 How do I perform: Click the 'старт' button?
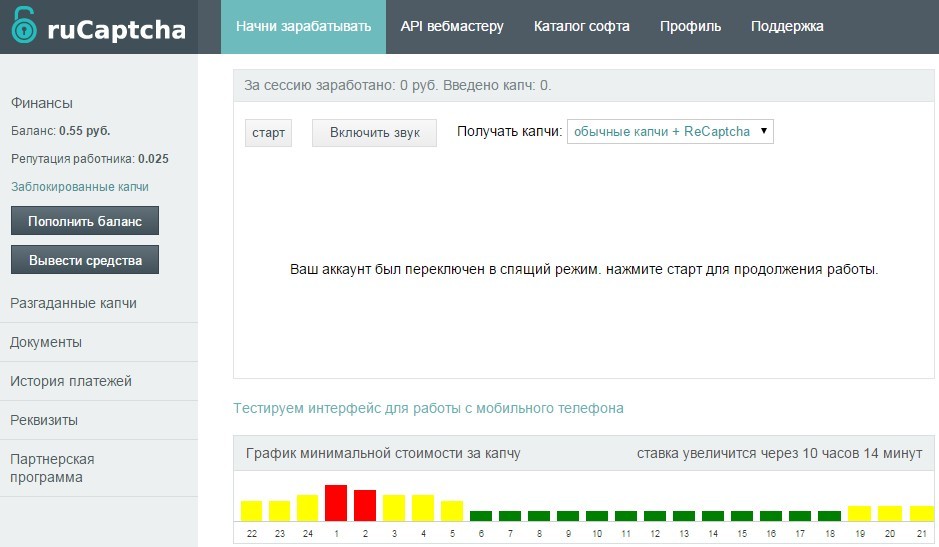tap(268, 132)
